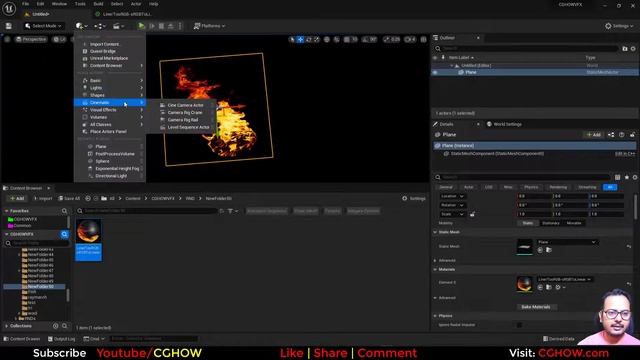Toggle the Physics filter in Details
This screenshot has width=640, height=360.
531,187
